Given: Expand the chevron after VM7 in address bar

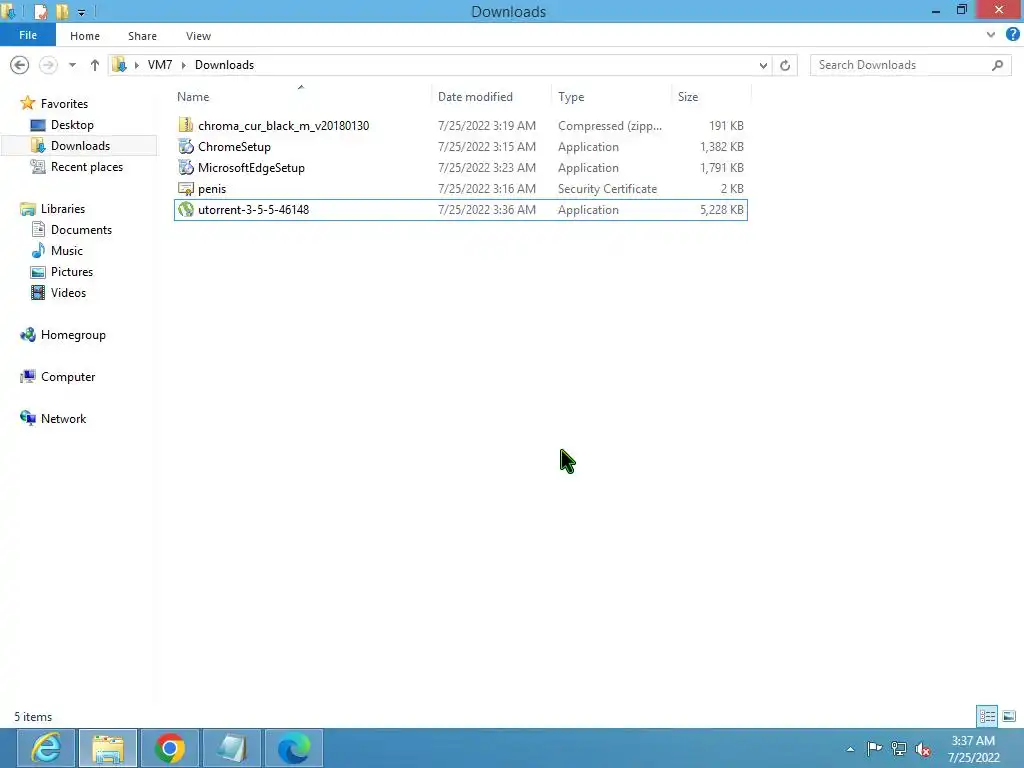Looking at the screenshot, I should point(184,65).
